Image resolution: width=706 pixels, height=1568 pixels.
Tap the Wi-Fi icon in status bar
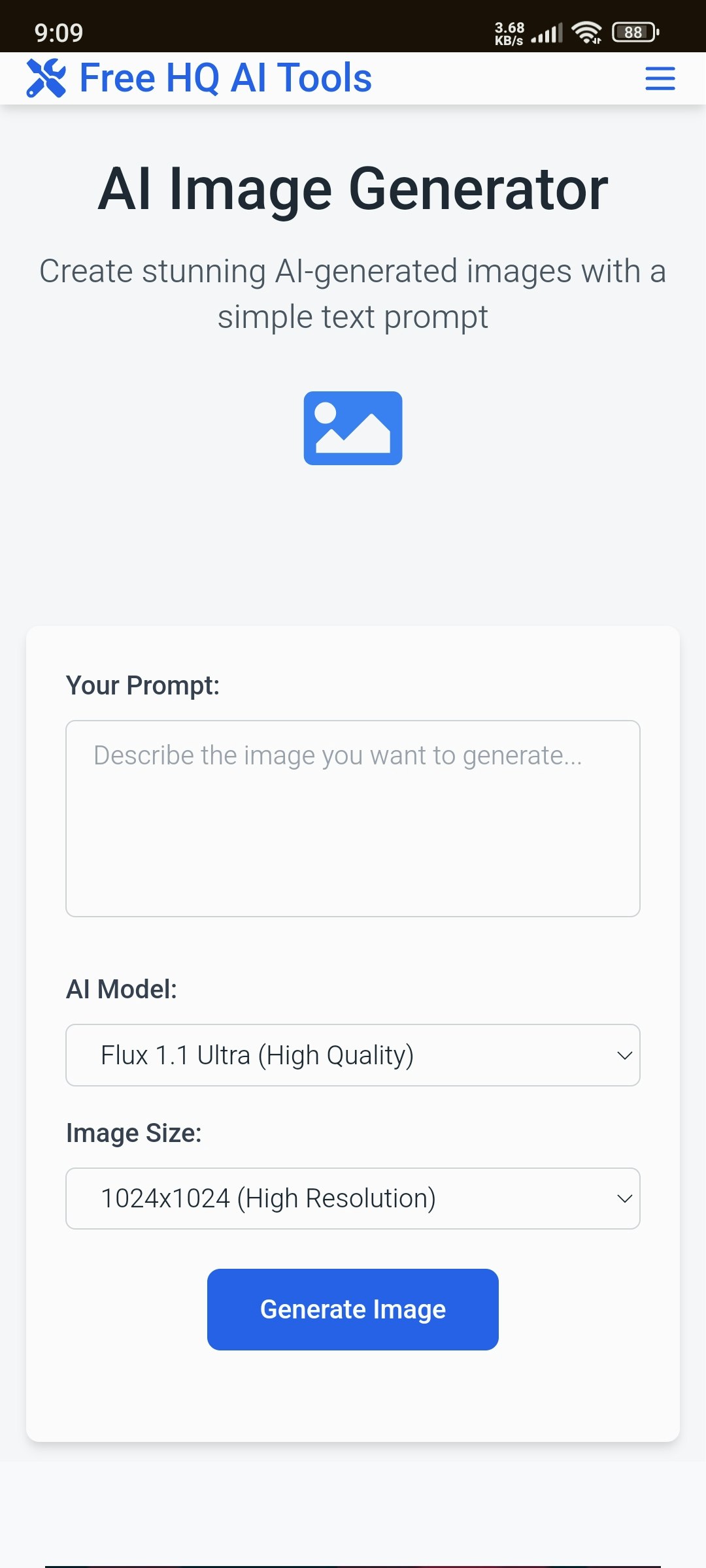[x=586, y=32]
